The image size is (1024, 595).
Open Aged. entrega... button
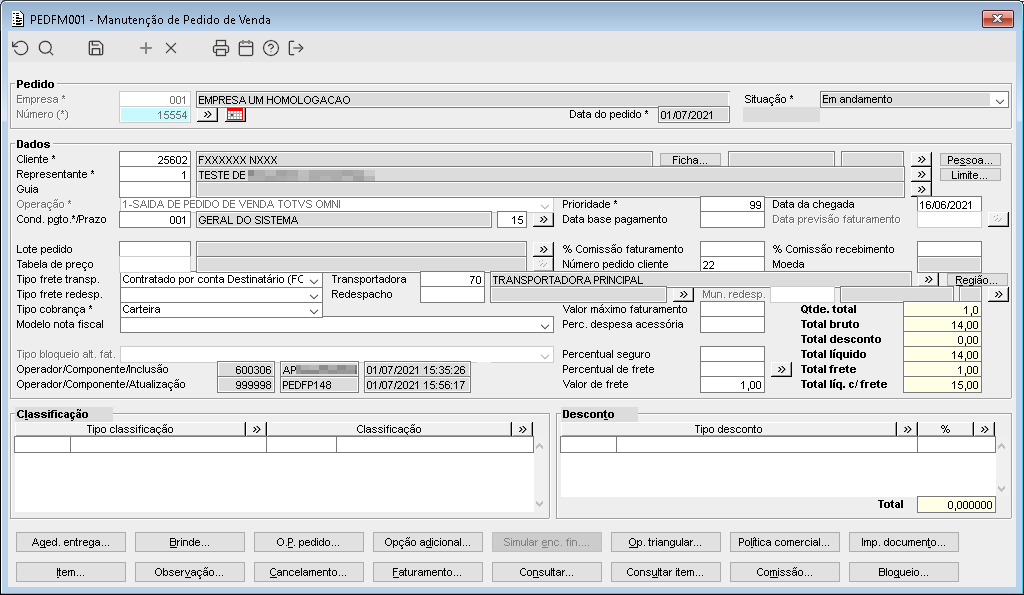[71, 542]
